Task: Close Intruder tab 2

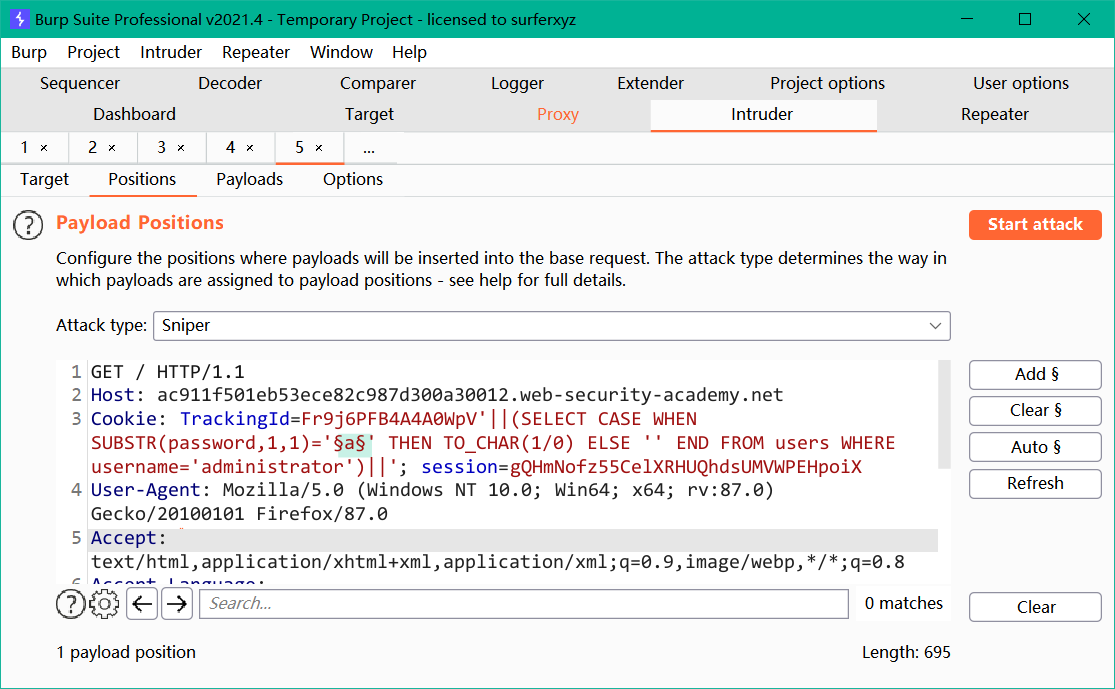Action: [x=112, y=148]
